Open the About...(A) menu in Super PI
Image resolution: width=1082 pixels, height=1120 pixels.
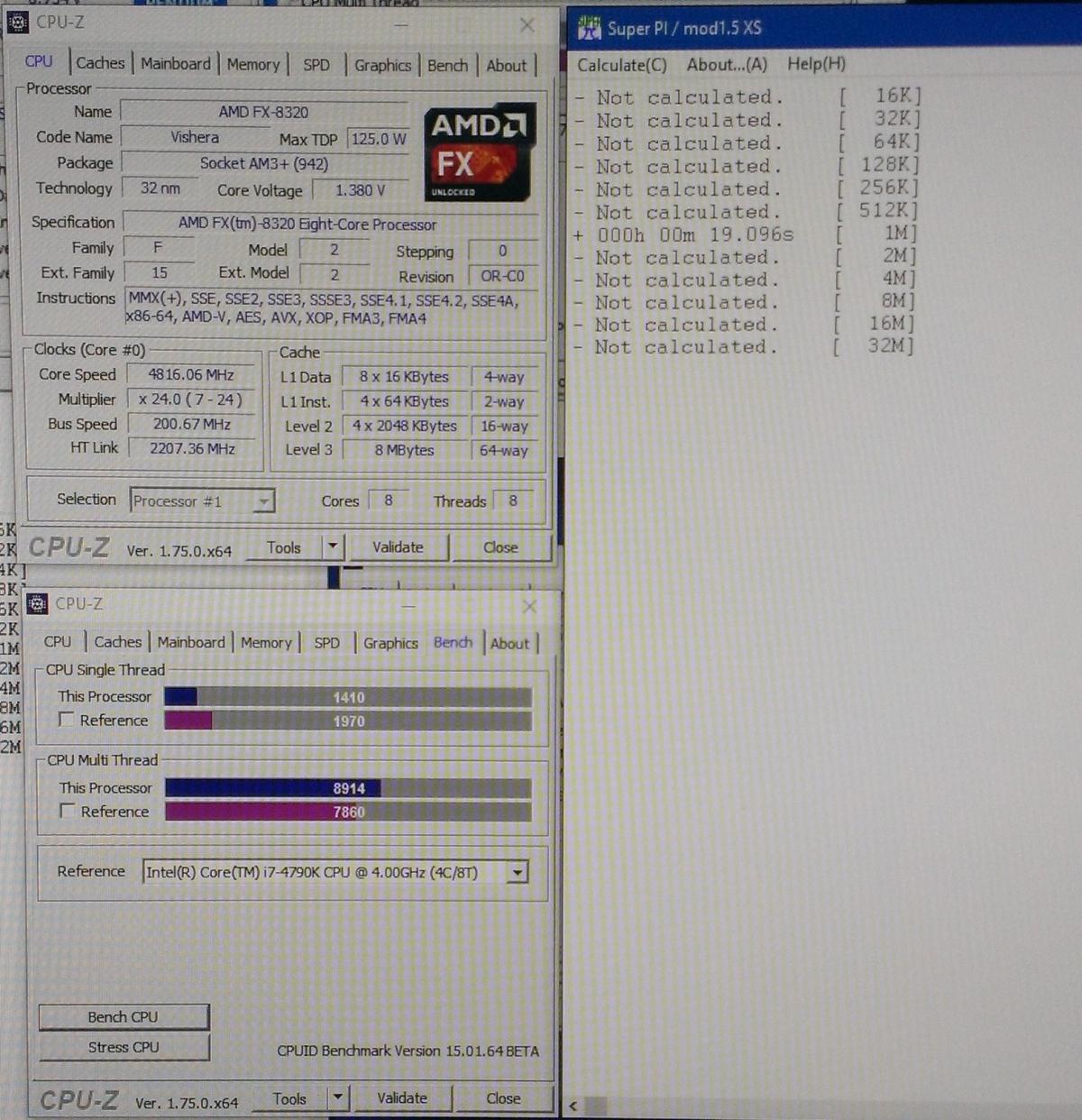point(727,64)
